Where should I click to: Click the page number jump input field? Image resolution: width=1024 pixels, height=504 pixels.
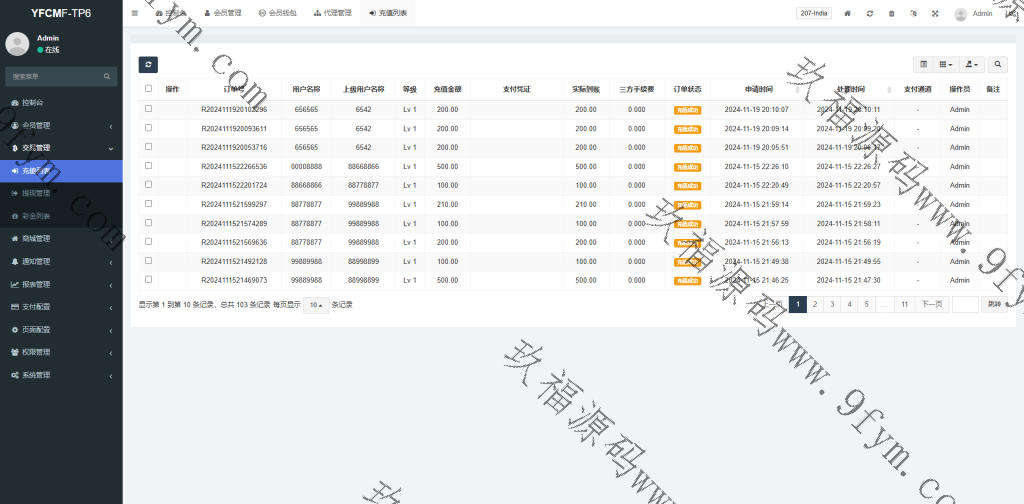pyautogui.click(x=964, y=304)
